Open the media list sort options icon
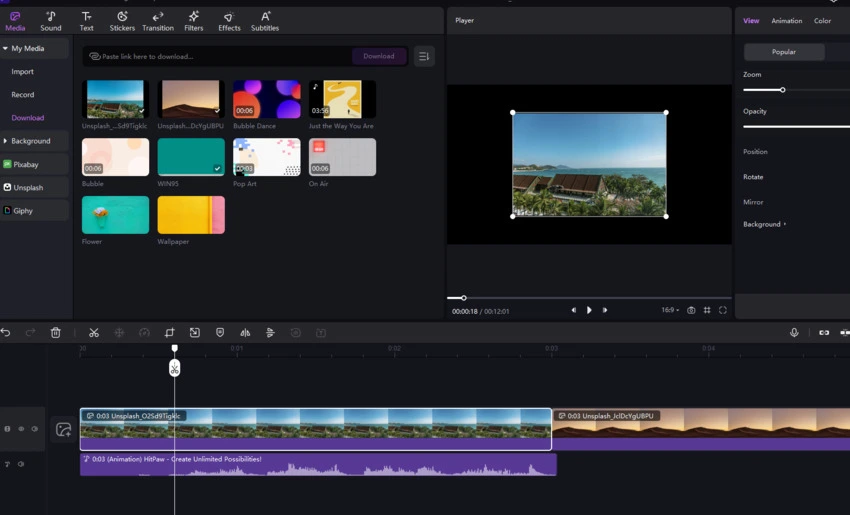 (x=424, y=56)
